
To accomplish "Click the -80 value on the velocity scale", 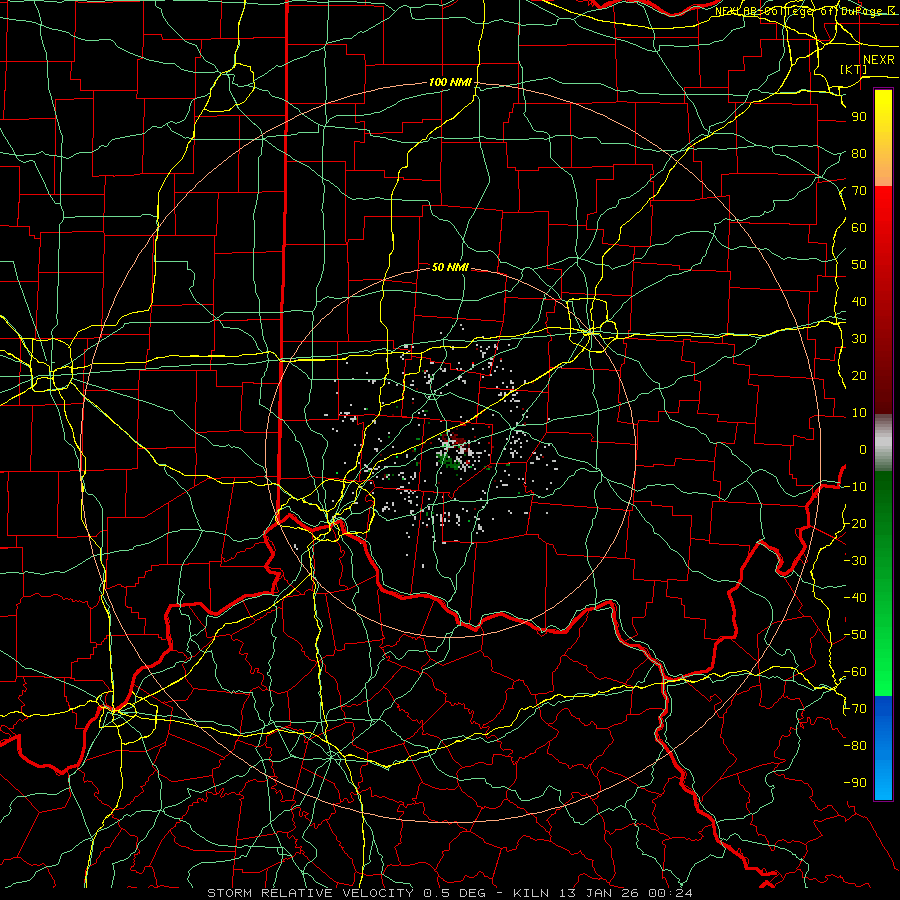I will point(855,746).
